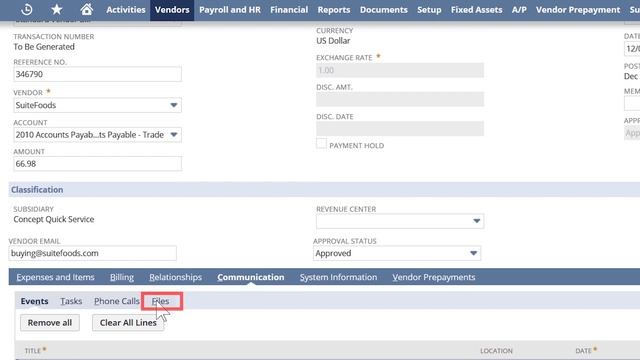Viewport: 640px width, 360px height.
Task: Open the Vendors menu
Action: pos(172,10)
